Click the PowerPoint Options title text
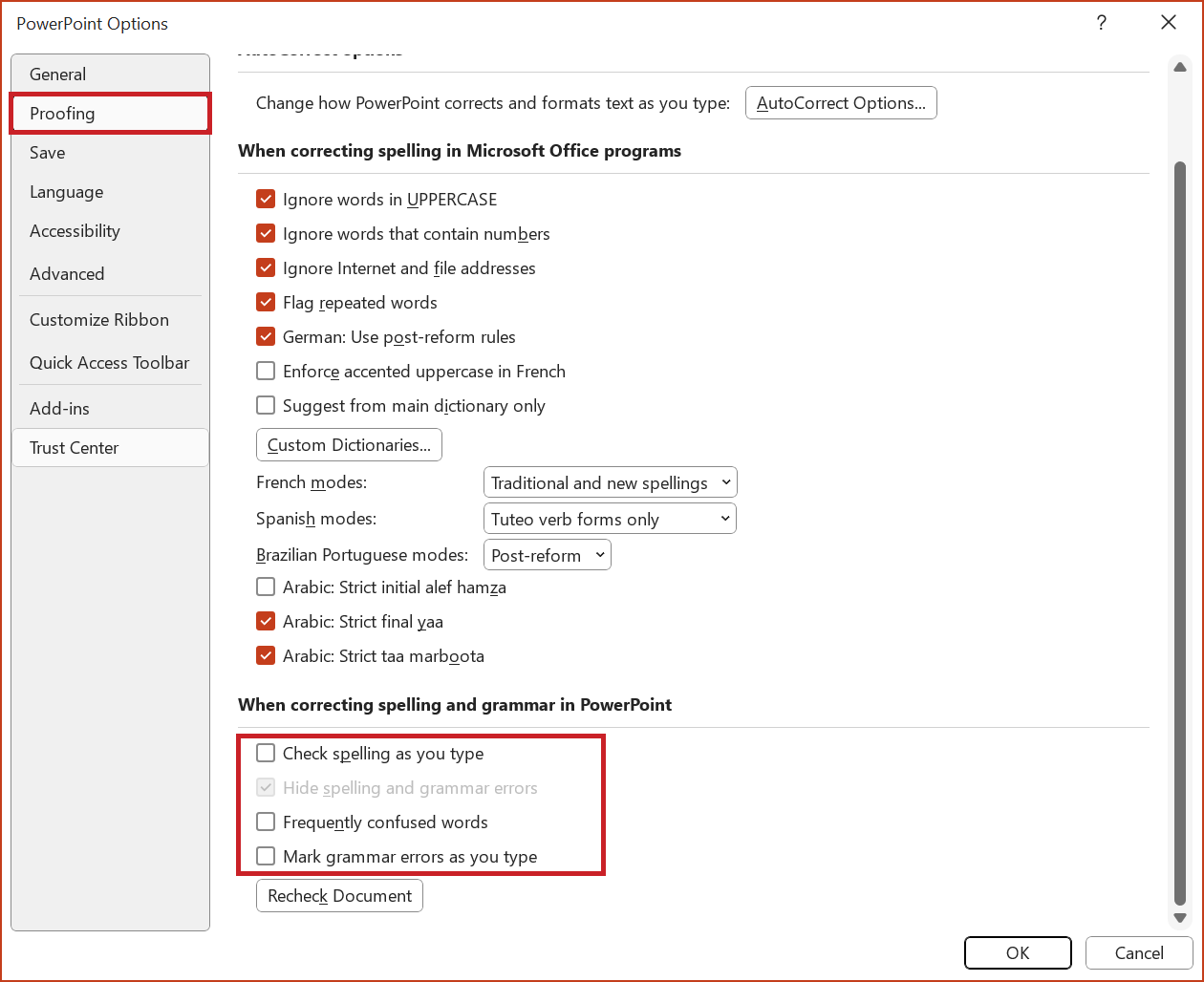 point(93,24)
